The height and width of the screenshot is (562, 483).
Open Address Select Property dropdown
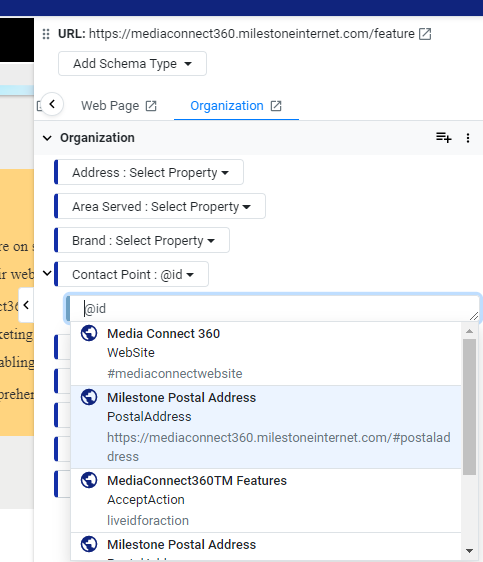click(x=150, y=172)
